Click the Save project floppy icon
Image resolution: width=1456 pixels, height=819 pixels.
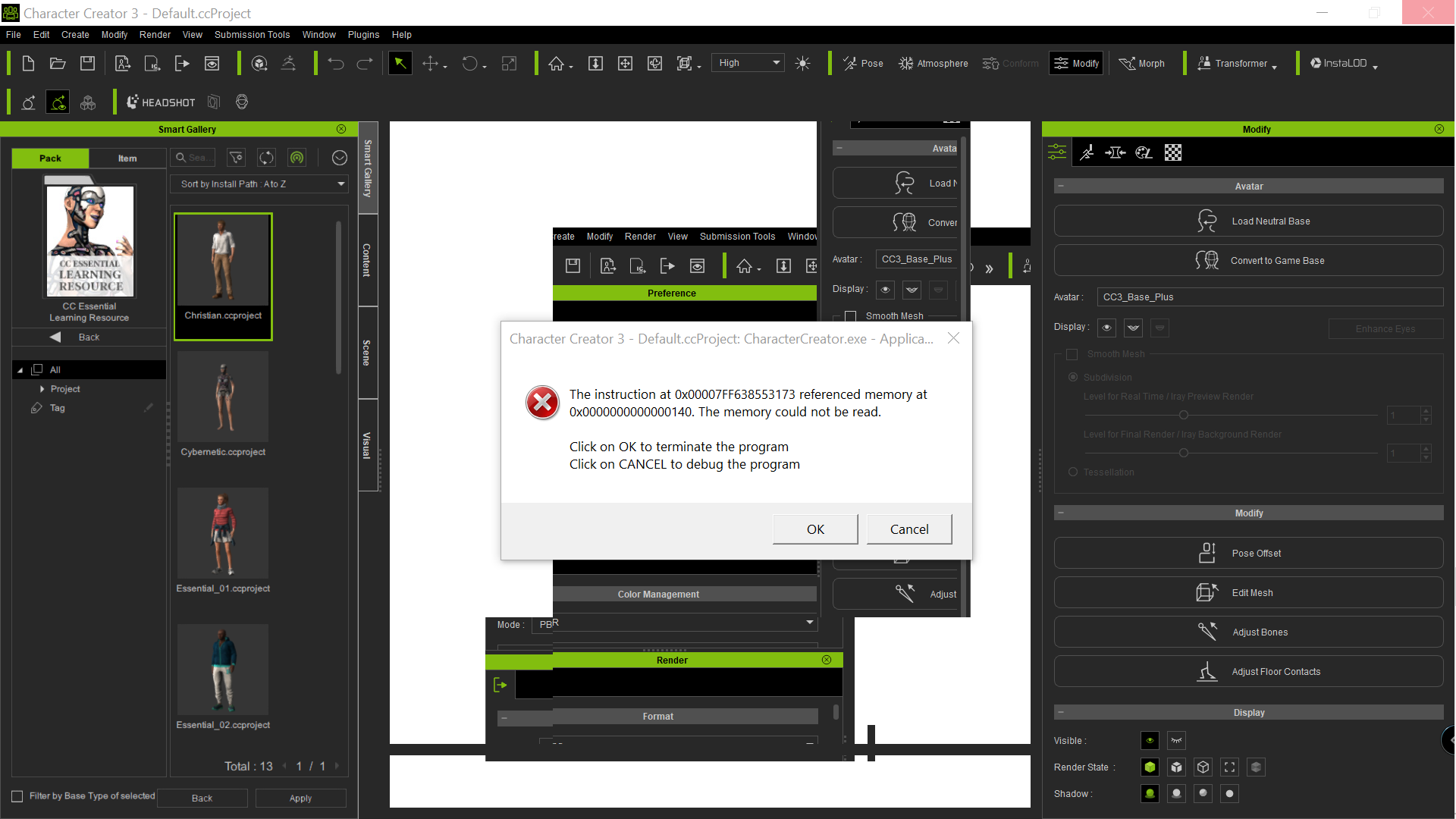coord(88,64)
